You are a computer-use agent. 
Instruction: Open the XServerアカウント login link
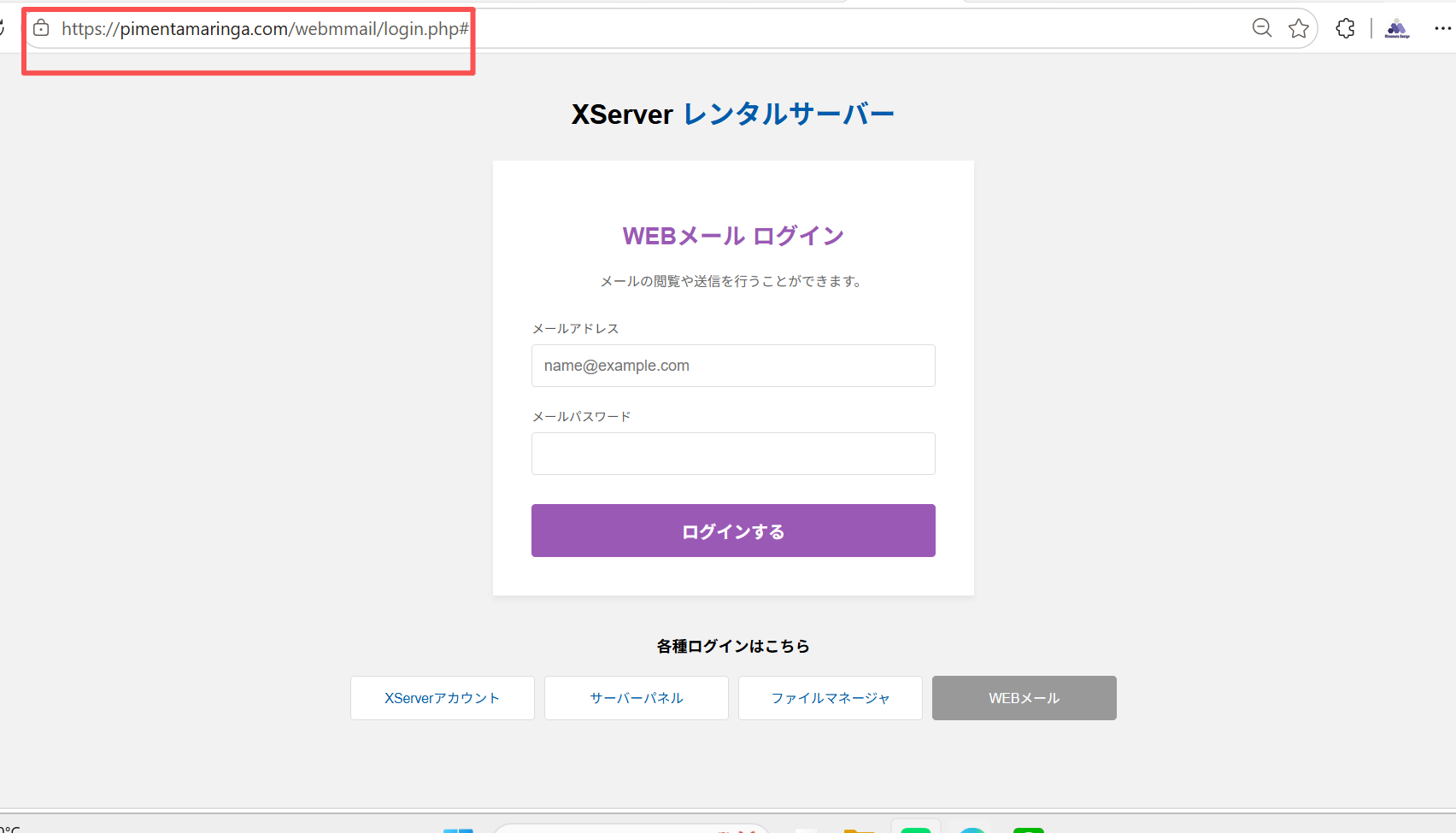(x=443, y=698)
